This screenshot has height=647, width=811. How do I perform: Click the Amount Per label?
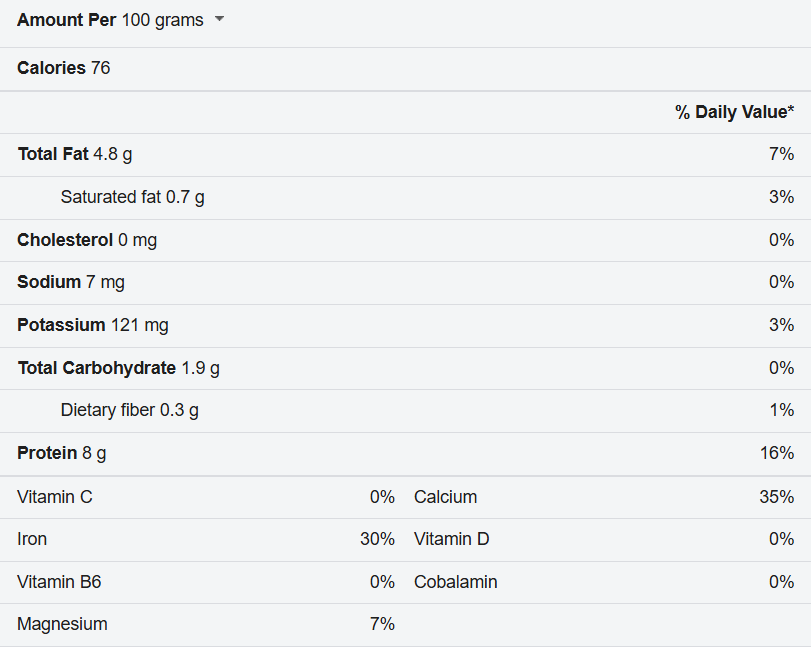click(66, 20)
